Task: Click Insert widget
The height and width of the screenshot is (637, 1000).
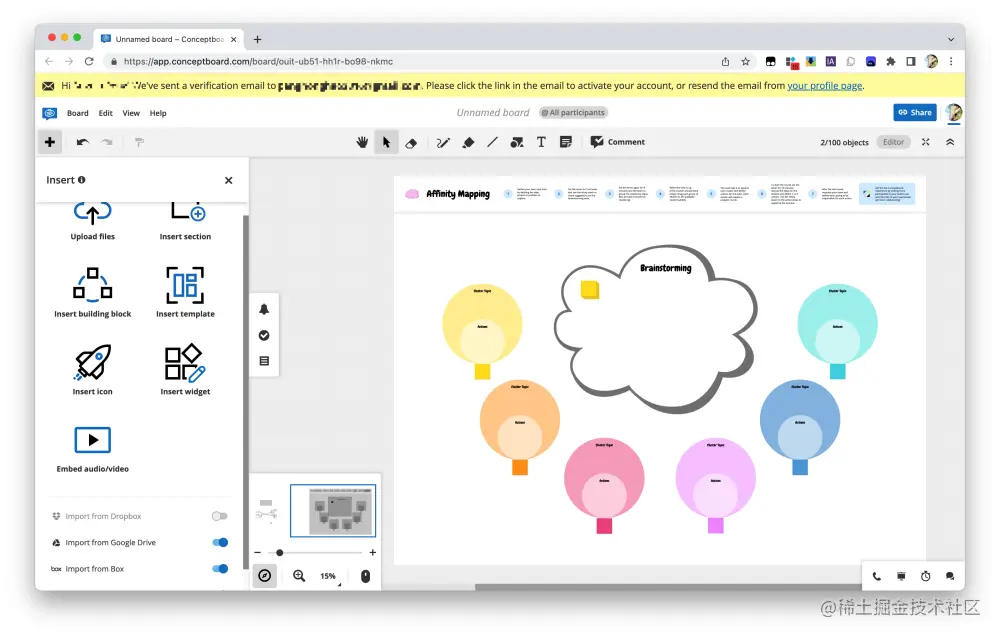Action: point(185,370)
